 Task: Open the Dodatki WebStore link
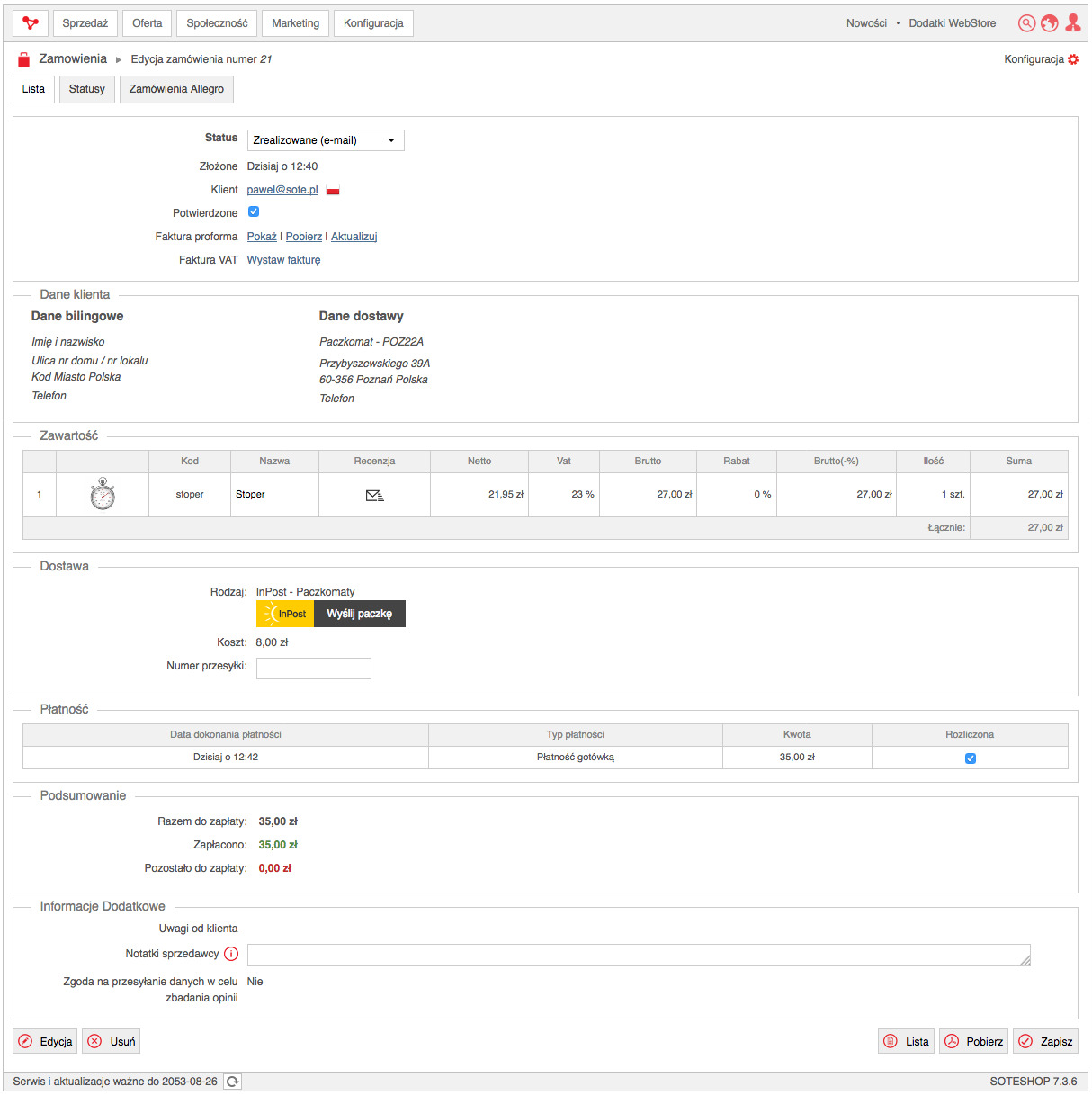point(953,23)
